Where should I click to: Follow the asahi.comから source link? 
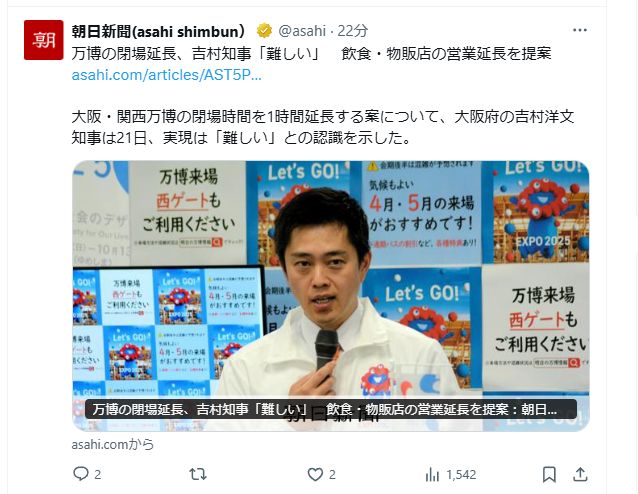[x=113, y=444]
